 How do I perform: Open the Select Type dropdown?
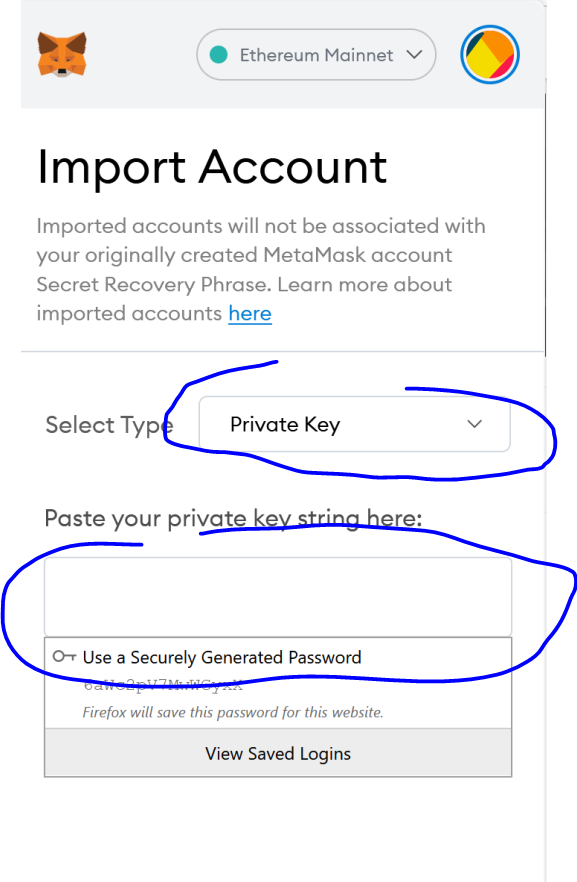(354, 424)
